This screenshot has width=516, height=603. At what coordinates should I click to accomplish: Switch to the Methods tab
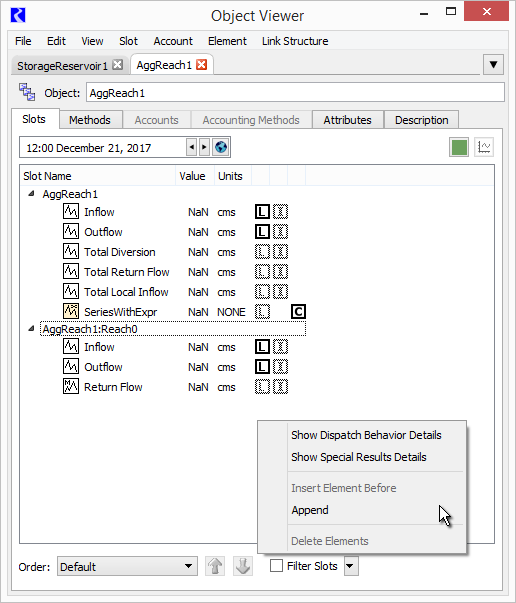click(x=90, y=120)
